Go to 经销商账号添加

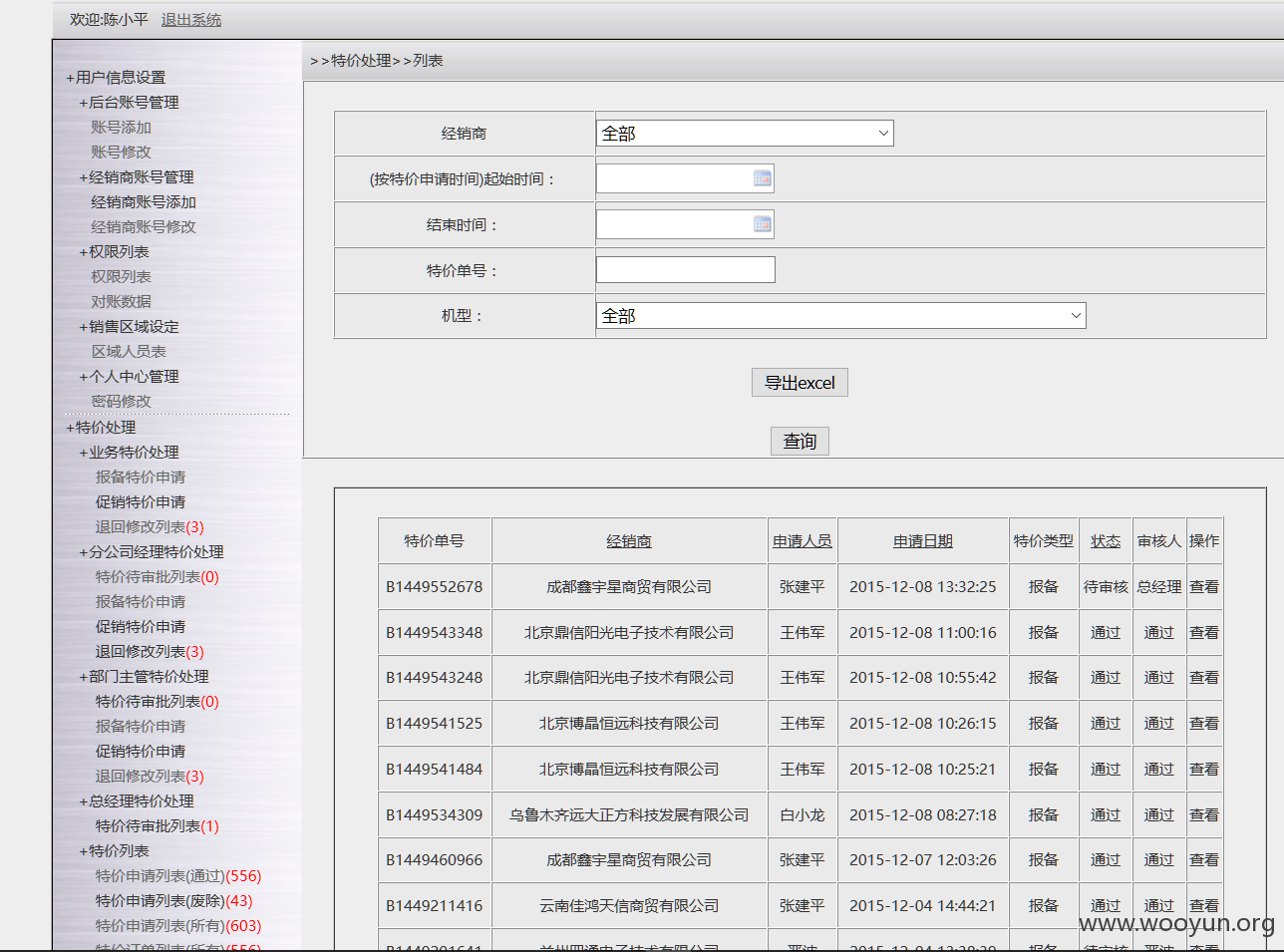coord(144,201)
